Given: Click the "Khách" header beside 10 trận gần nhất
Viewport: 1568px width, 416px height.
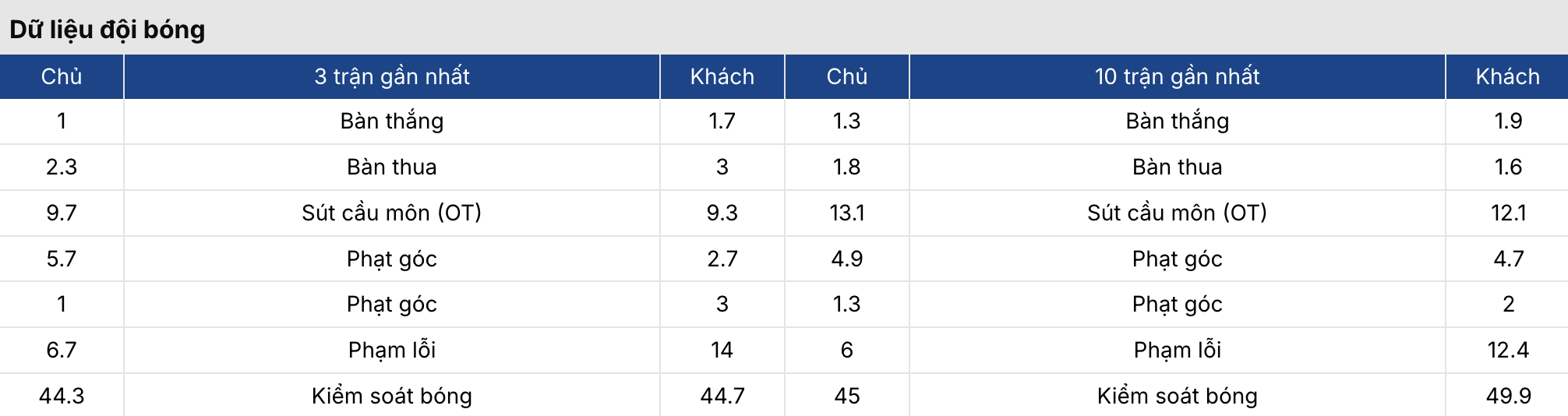Looking at the screenshot, I should pyautogui.click(x=1507, y=76).
